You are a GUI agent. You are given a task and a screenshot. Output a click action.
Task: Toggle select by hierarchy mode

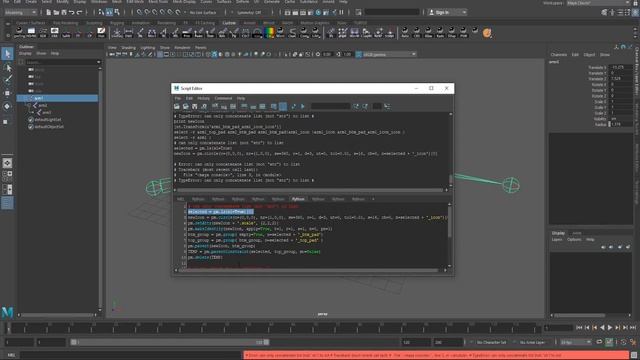pos(101,13)
